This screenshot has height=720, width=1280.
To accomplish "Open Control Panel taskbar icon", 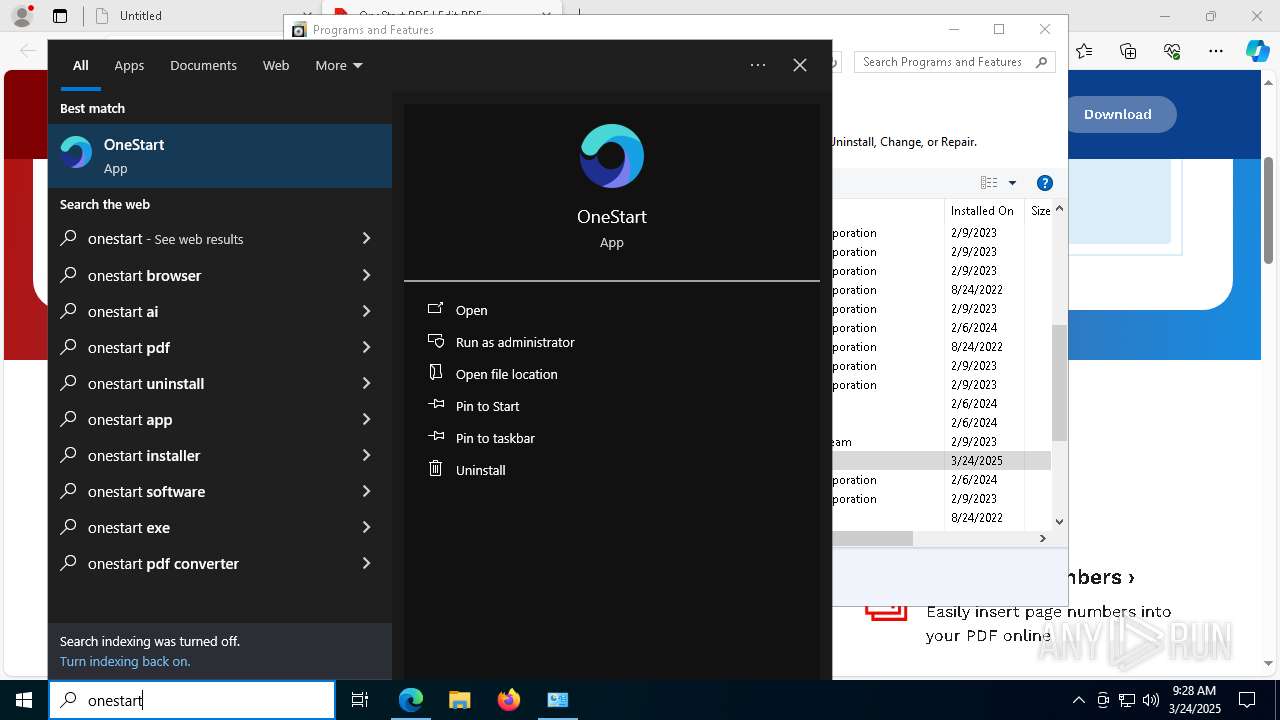I will 557,700.
